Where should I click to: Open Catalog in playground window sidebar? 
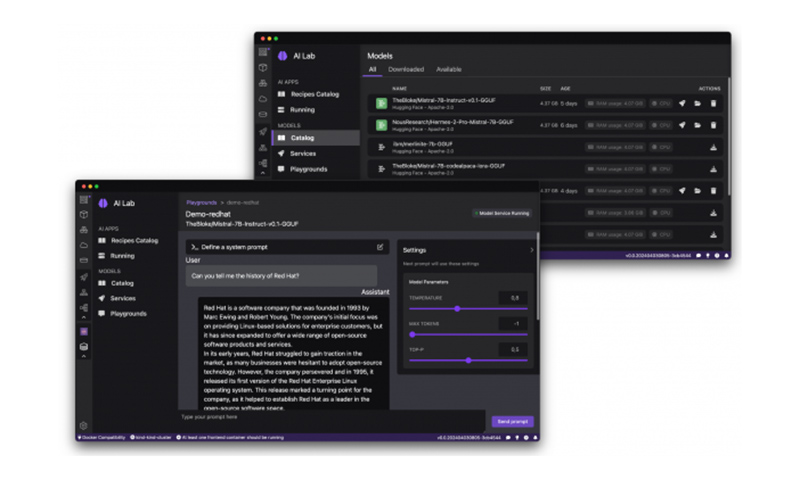pos(122,283)
